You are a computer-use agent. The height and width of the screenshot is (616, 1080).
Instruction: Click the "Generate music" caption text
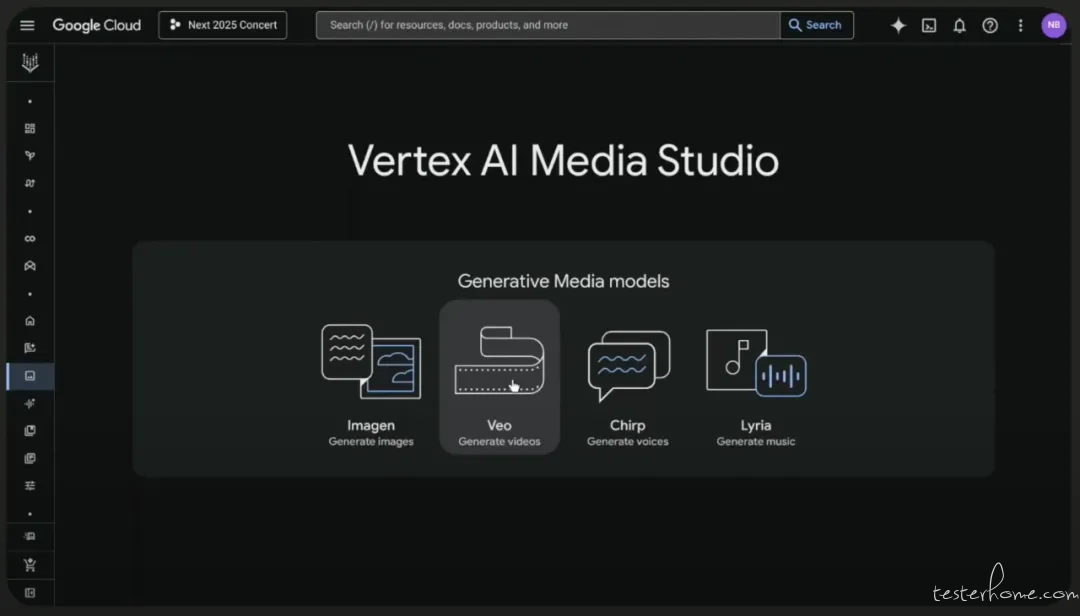[x=756, y=442]
